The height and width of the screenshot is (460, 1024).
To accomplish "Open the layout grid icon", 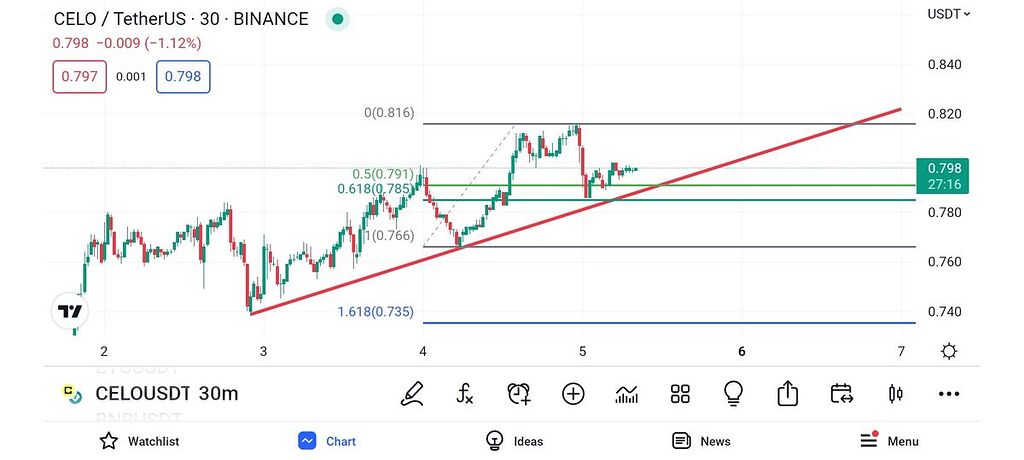I will [680, 394].
